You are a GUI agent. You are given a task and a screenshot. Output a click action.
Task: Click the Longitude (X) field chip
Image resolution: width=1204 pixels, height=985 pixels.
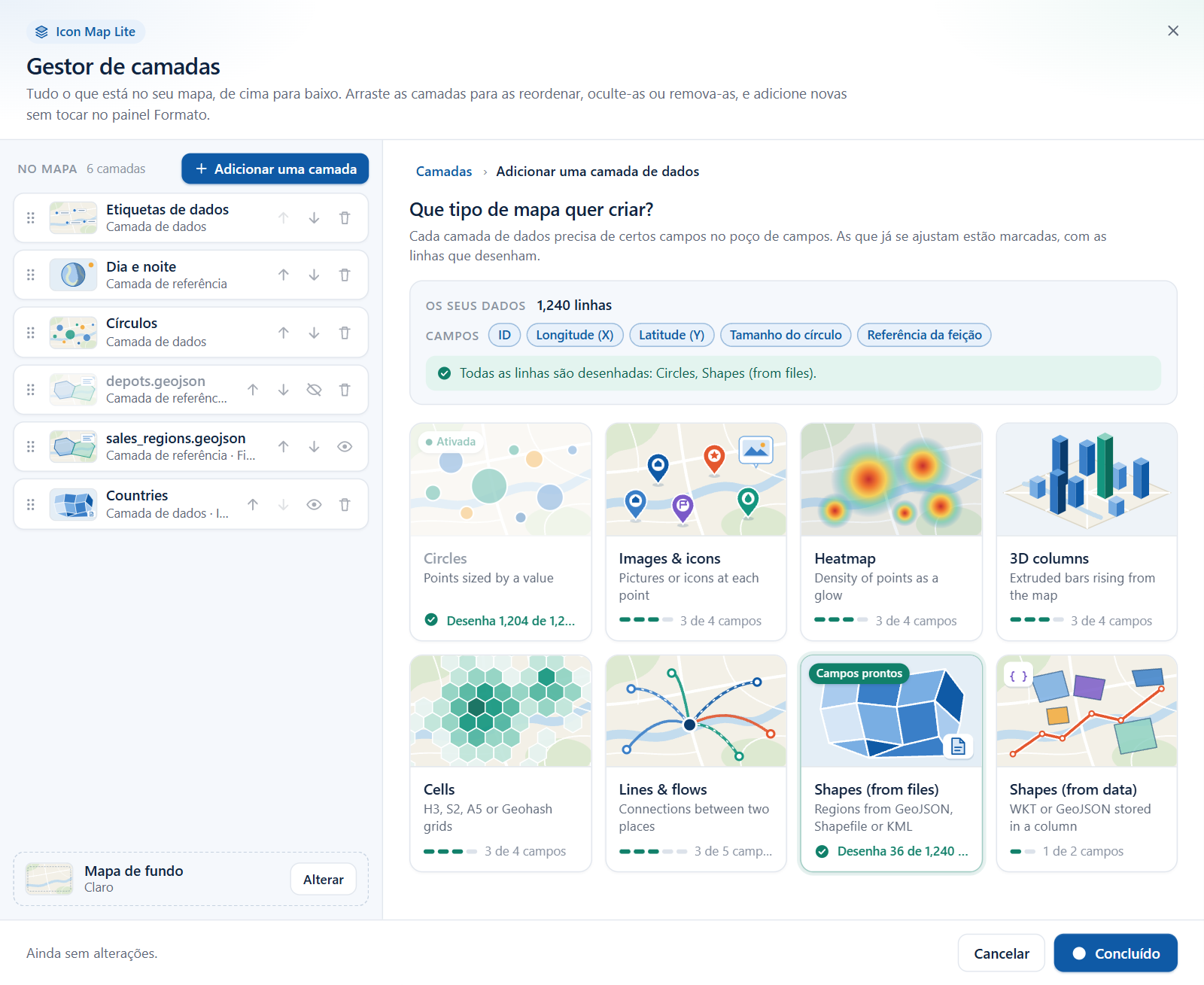tap(575, 335)
